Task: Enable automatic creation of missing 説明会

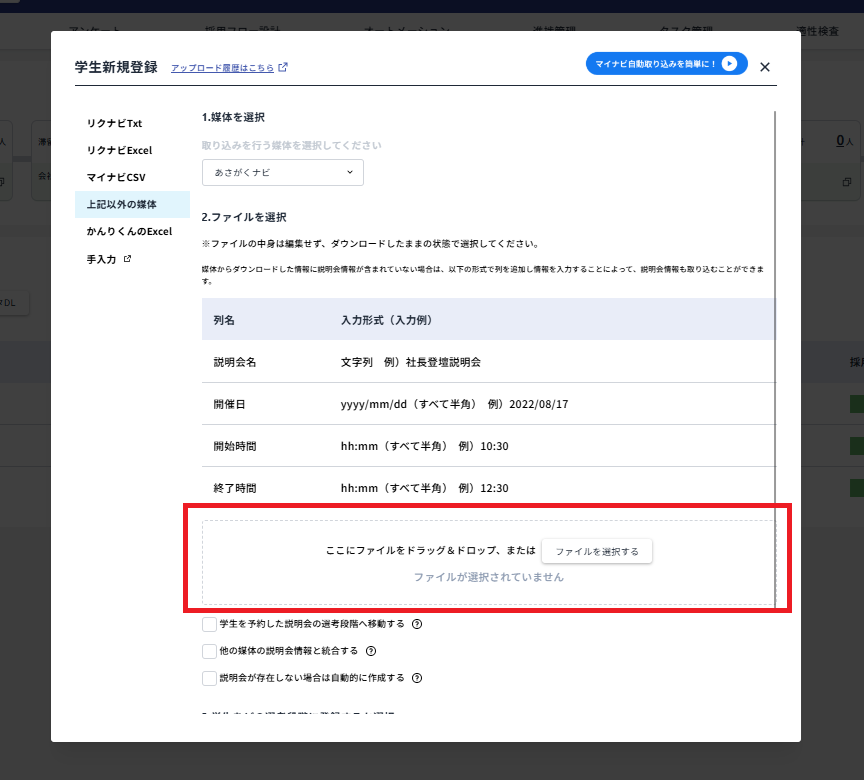Action: click(211, 677)
